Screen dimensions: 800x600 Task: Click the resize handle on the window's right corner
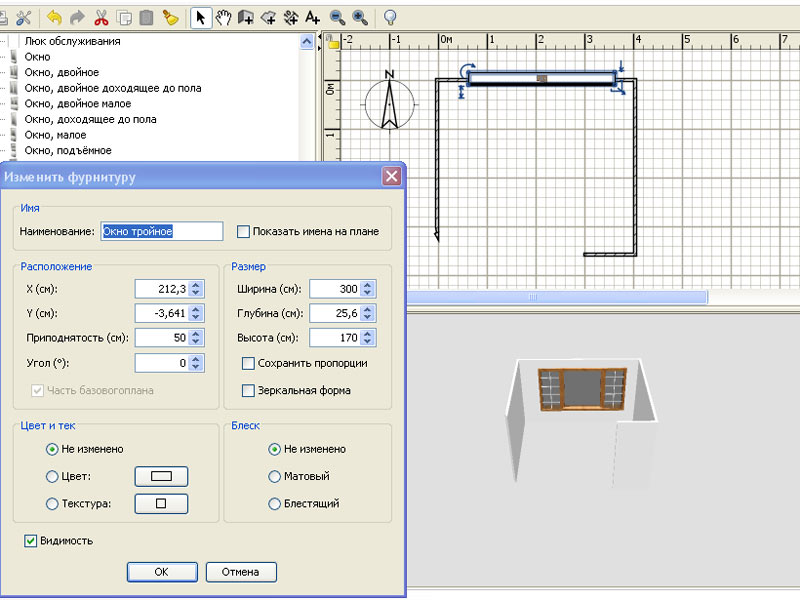coord(618,88)
